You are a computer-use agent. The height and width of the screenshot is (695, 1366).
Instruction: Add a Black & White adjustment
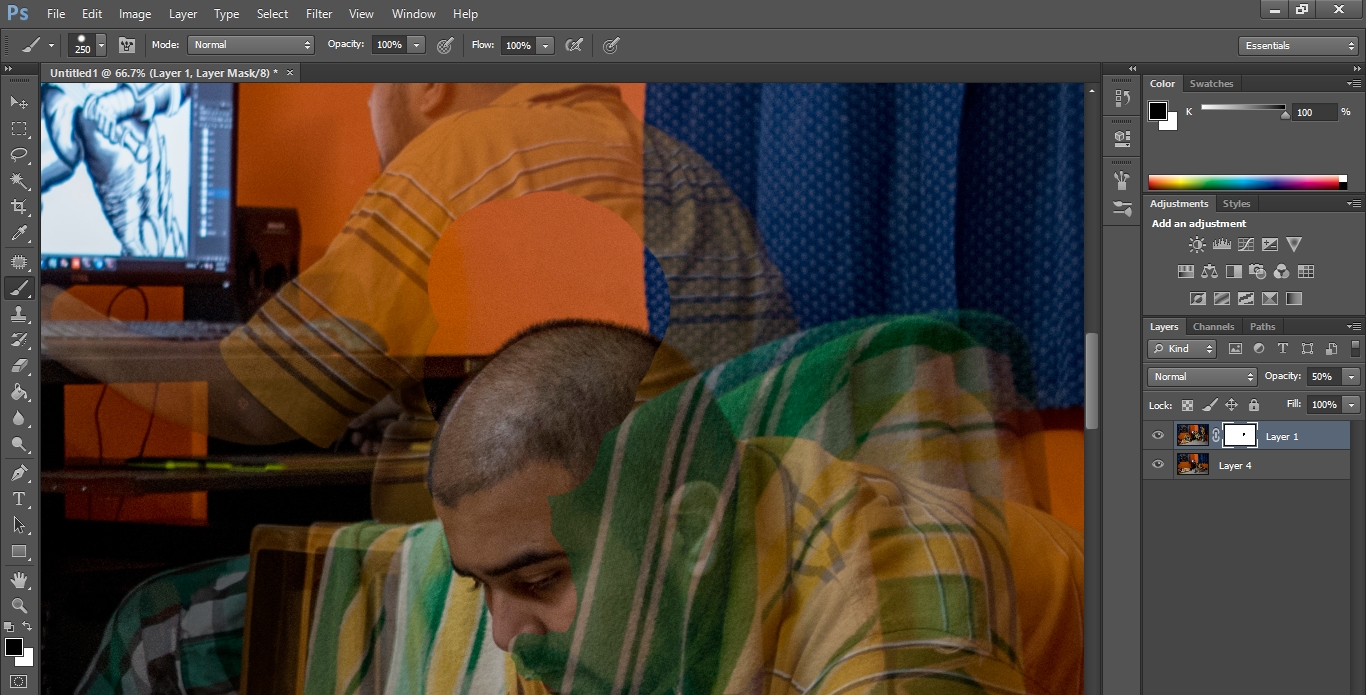click(1233, 271)
